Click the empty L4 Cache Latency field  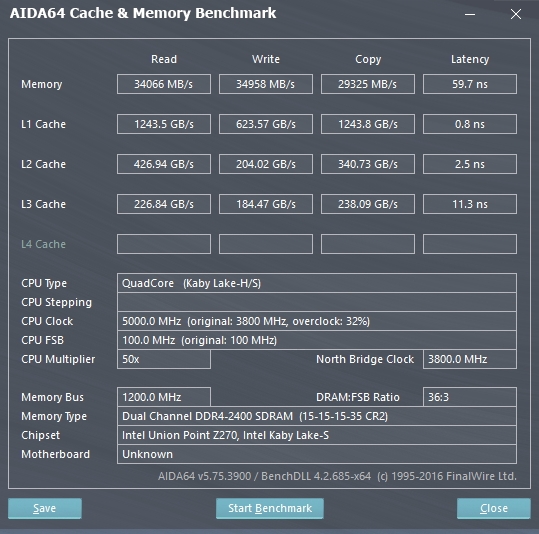click(x=470, y=244)
